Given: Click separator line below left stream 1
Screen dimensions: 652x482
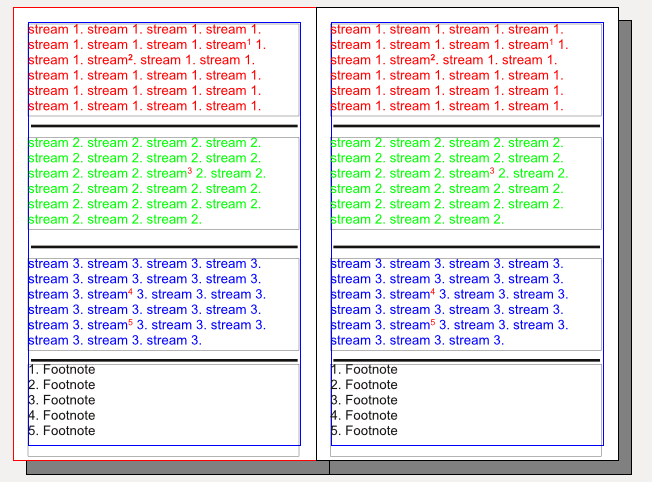Looking at the screenshot, I should (164, 126).
